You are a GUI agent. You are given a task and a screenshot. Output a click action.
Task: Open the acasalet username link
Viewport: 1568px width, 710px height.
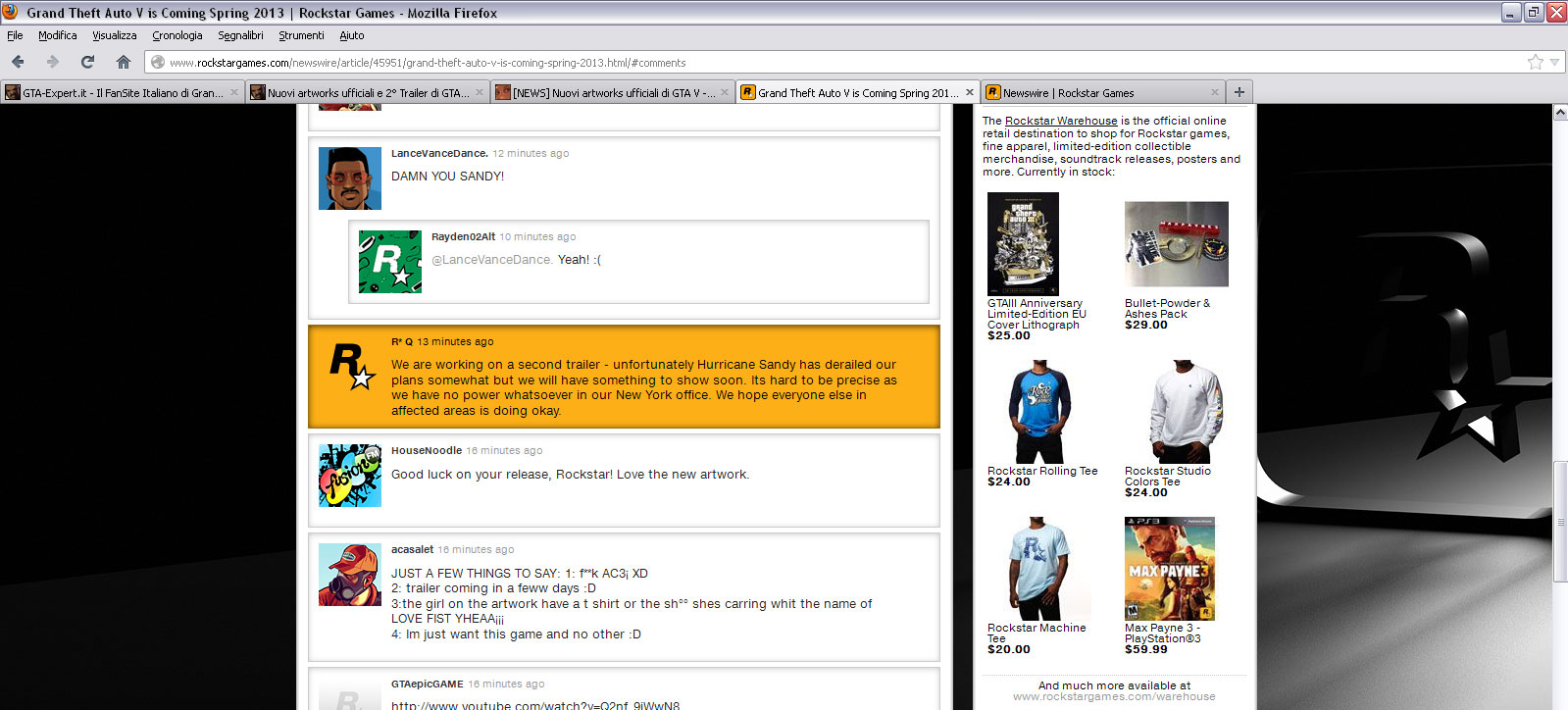[x=412, y=549]
